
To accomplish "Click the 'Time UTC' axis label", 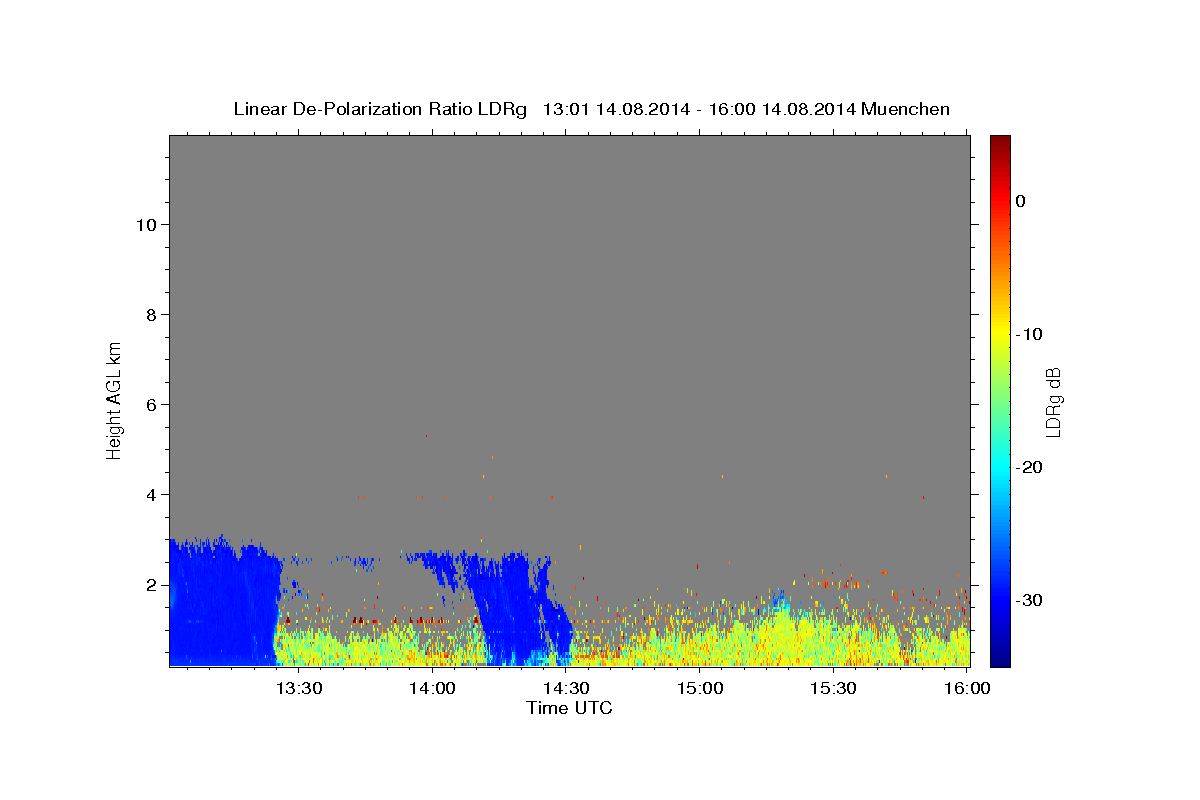I will coord(569,708).
